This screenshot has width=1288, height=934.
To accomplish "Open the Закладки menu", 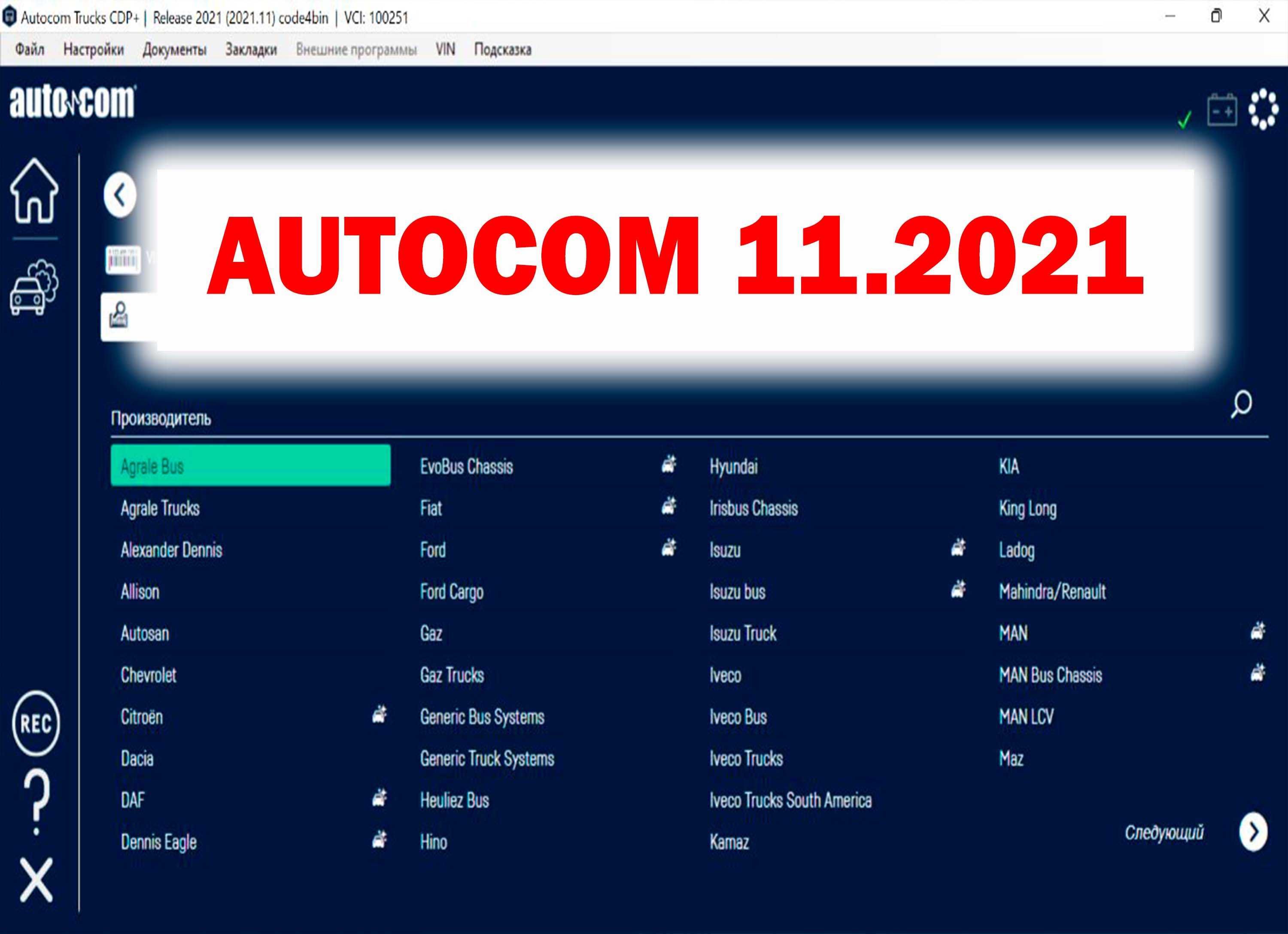I will (251, 49).
